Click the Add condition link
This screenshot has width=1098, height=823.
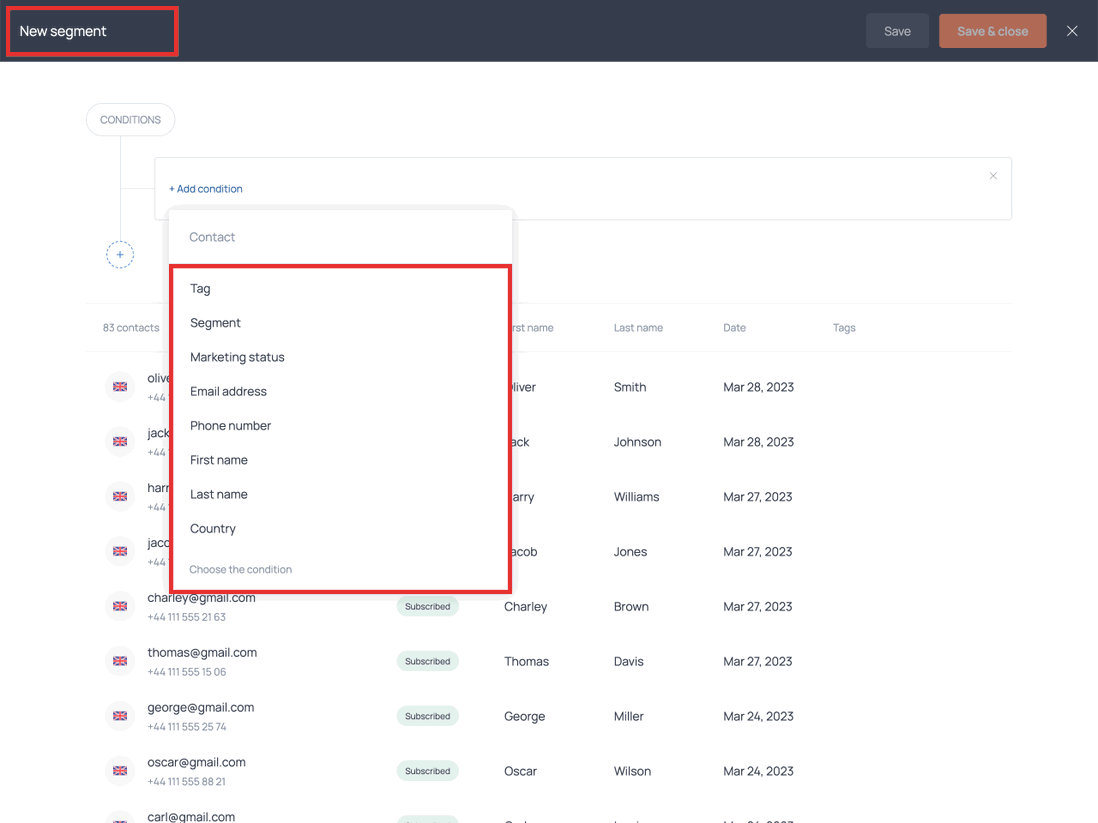click(x=206, y=188)
